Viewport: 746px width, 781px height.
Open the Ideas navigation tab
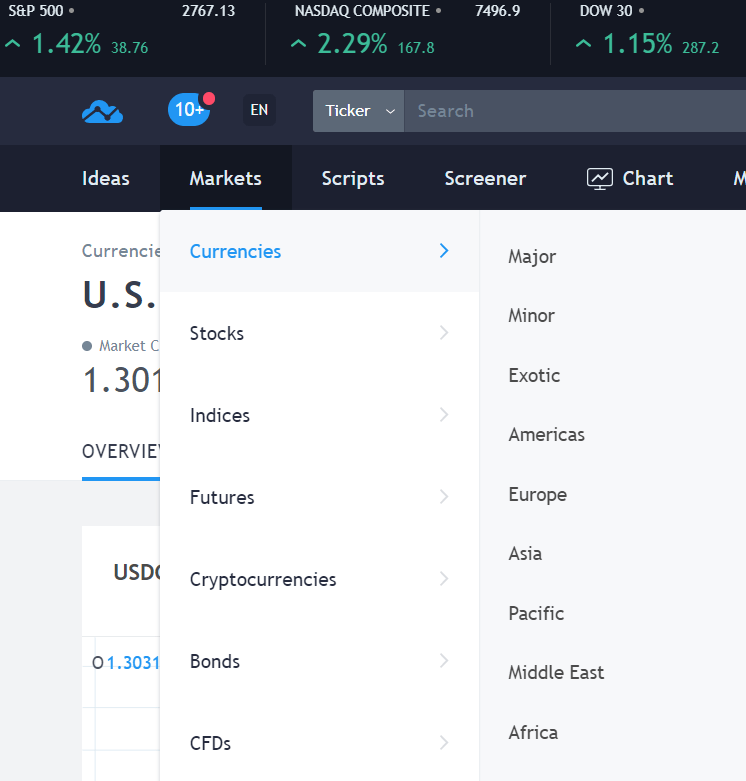tap(106, 179)
